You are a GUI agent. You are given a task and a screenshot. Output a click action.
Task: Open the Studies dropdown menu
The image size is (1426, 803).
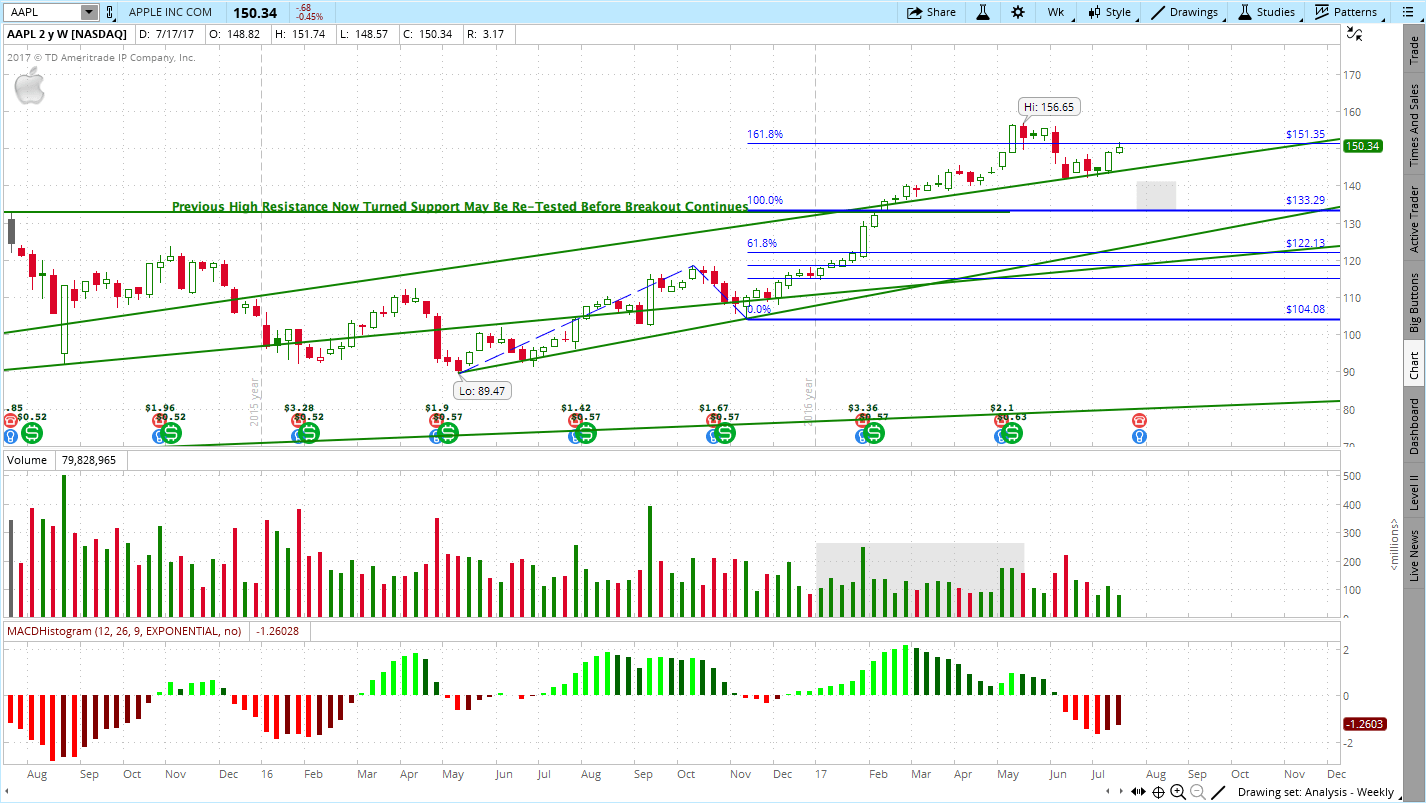(x=1266, y=12)
